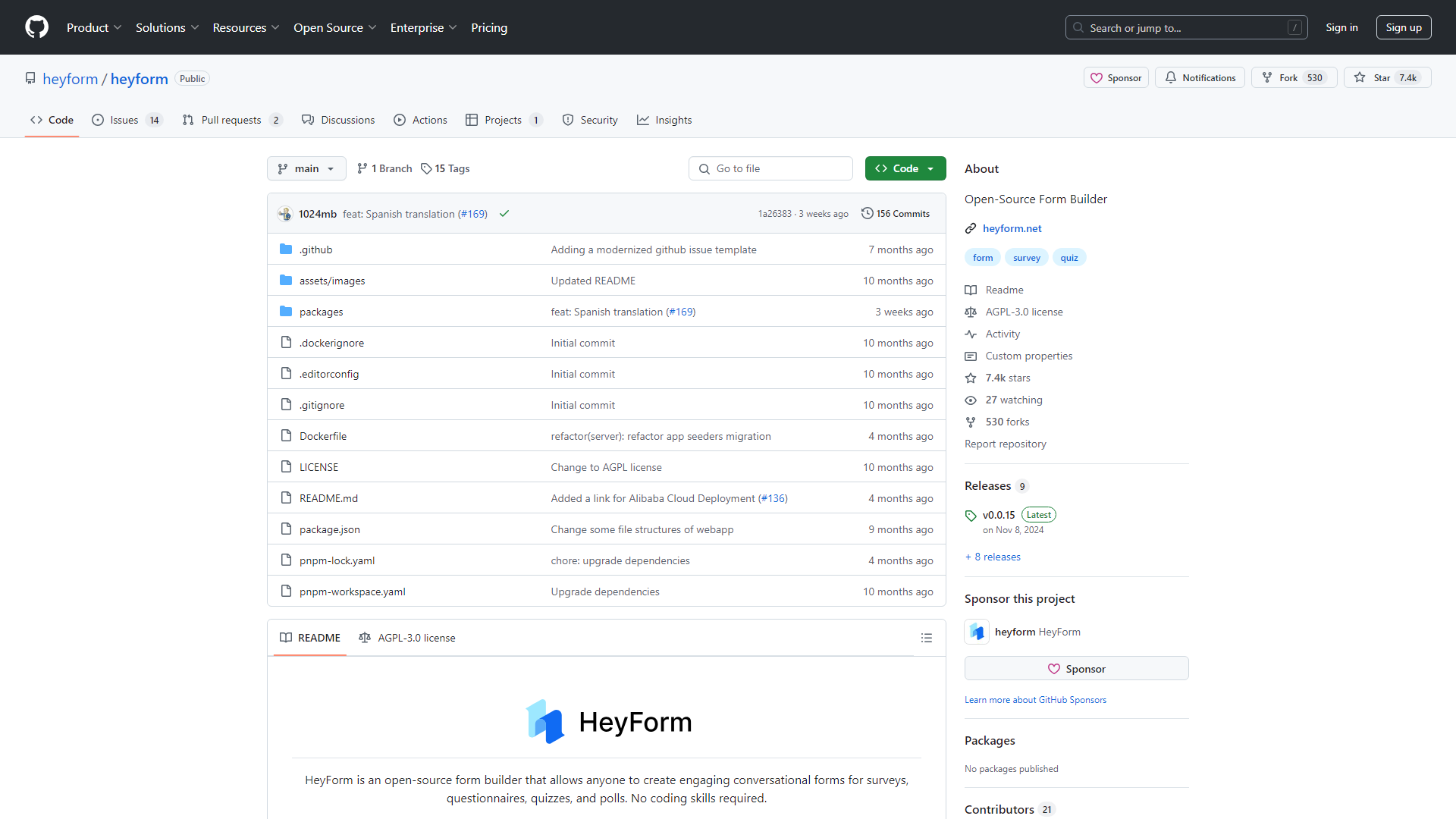This screenshot has width=1456, height=819.
Task: Click the heyform sponsor avatar icon
Action: (x=977, y=632)
